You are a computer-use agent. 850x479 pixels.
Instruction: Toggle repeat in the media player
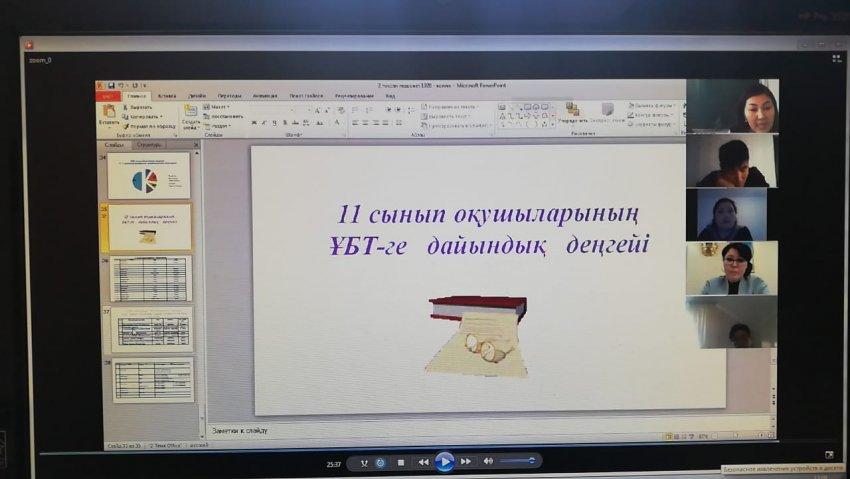point(381,463)
